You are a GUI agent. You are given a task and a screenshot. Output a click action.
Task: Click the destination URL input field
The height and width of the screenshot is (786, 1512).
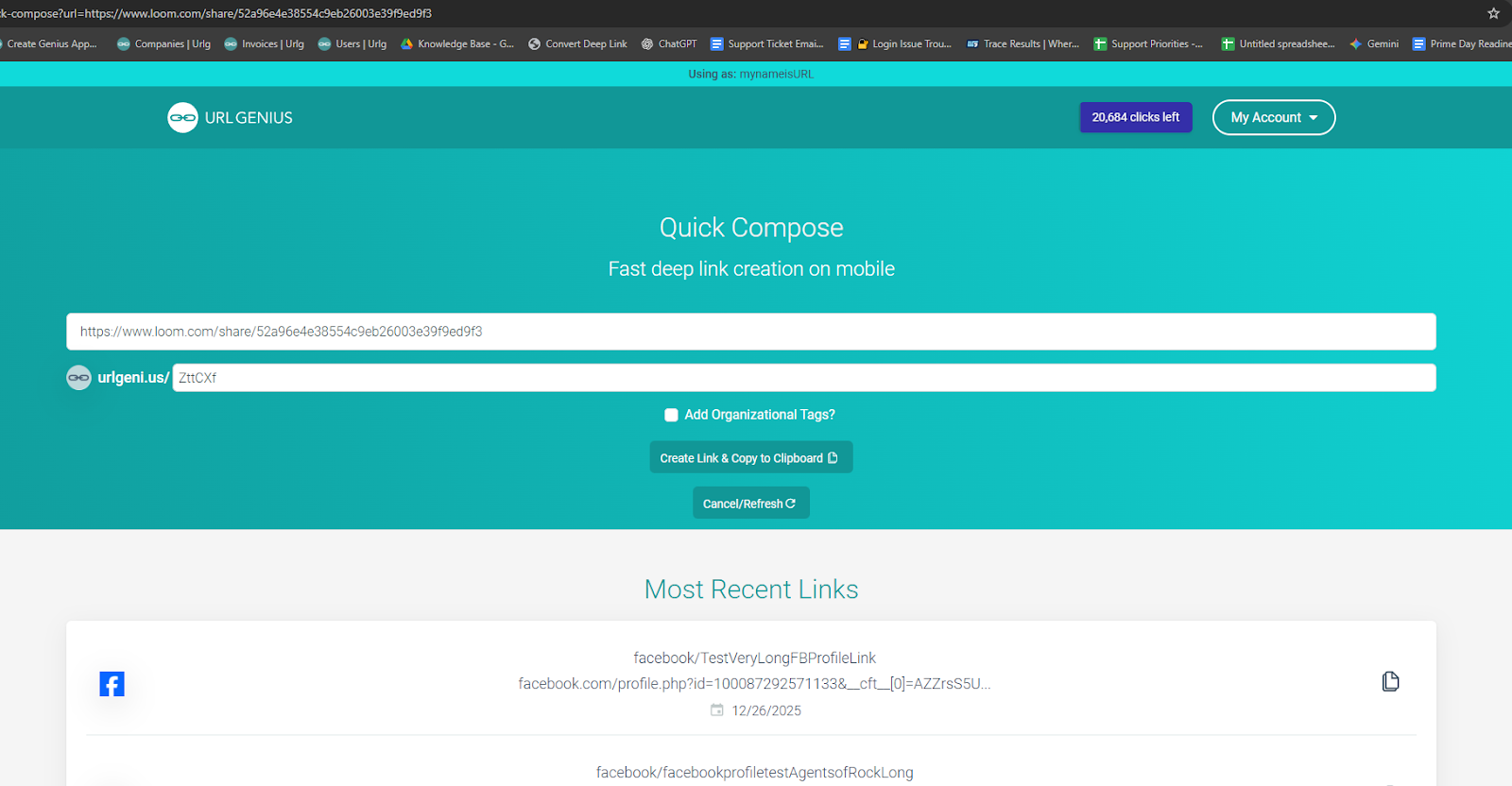750,332
